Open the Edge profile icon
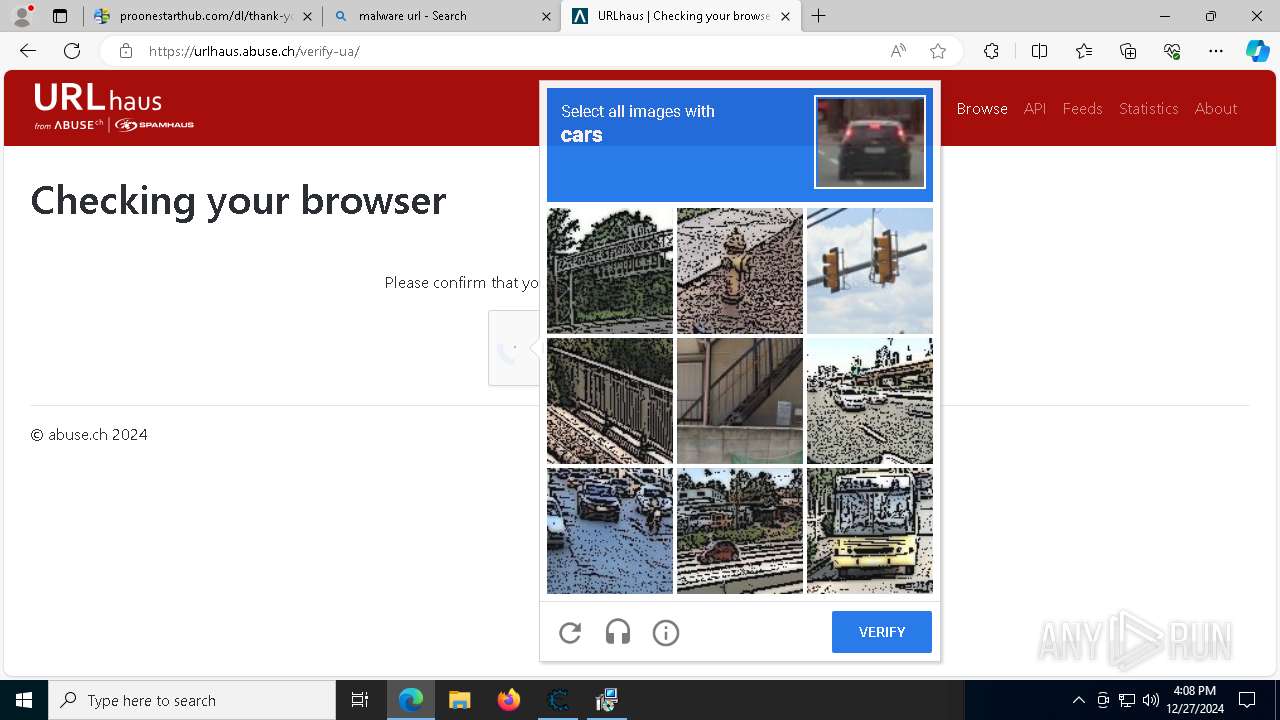The width and height of the screenshot is (1280, 720). pyautogui.click(x=22, y=16)
